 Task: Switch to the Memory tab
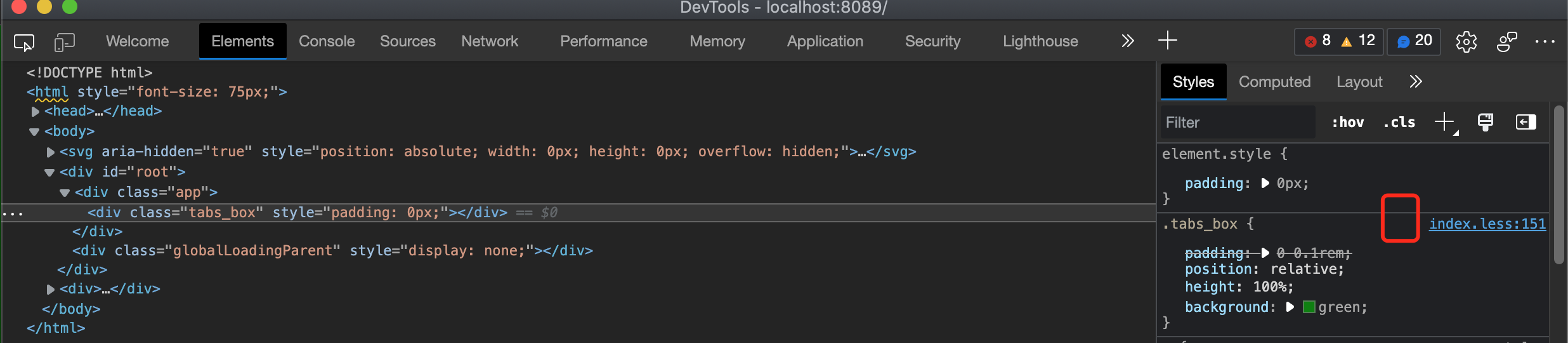point(717,41)
